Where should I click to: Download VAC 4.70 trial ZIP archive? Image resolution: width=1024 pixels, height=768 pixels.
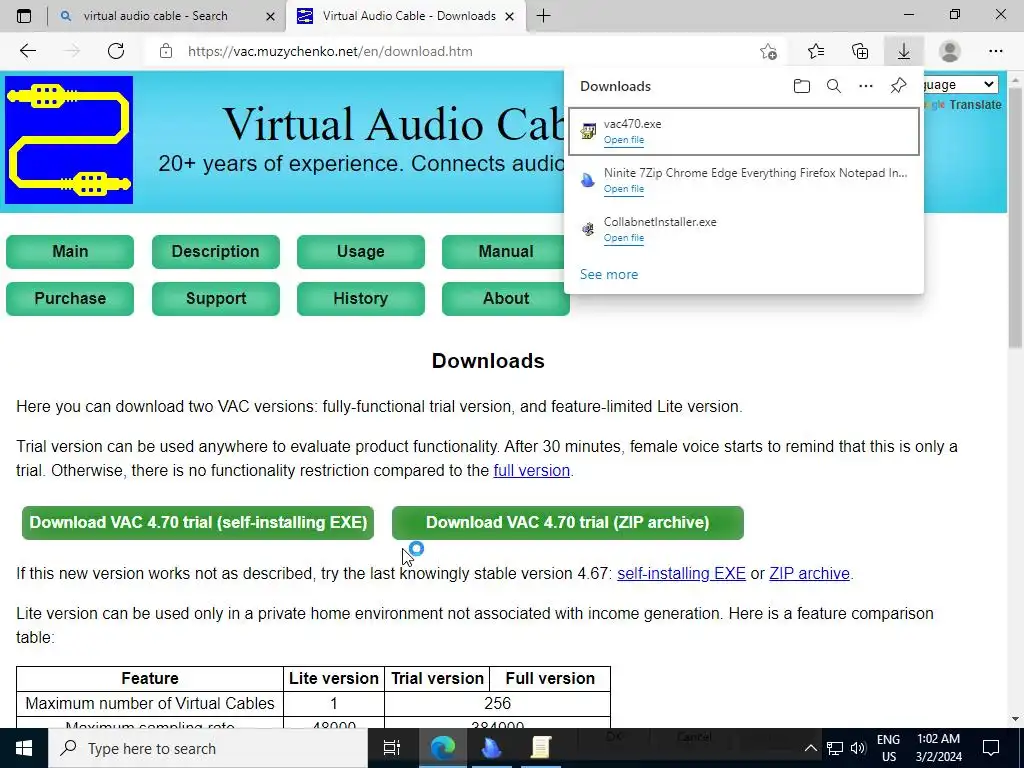tap(568, 522)
